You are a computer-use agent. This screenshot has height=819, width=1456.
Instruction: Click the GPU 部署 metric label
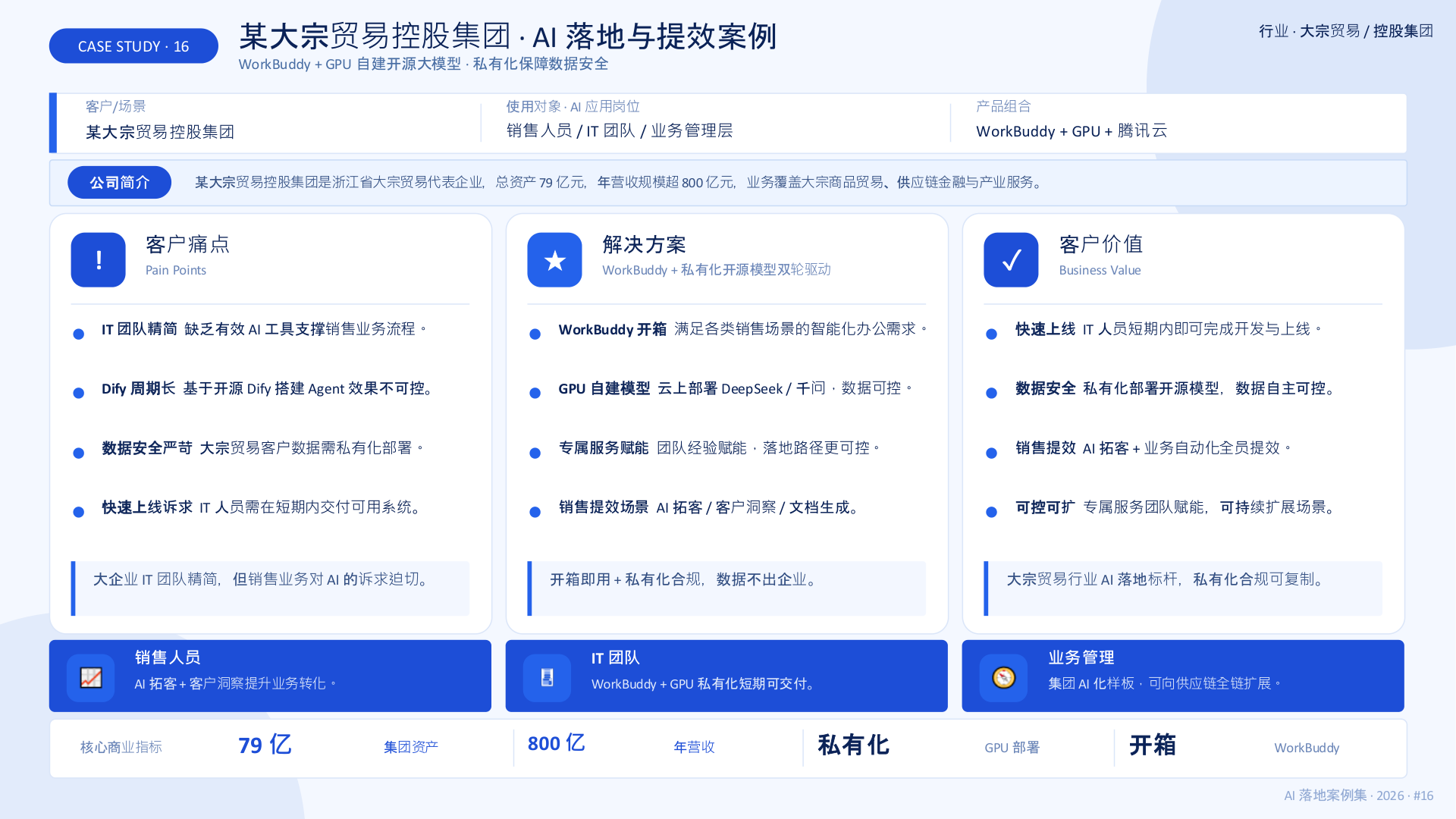(x=1012, y=748)
